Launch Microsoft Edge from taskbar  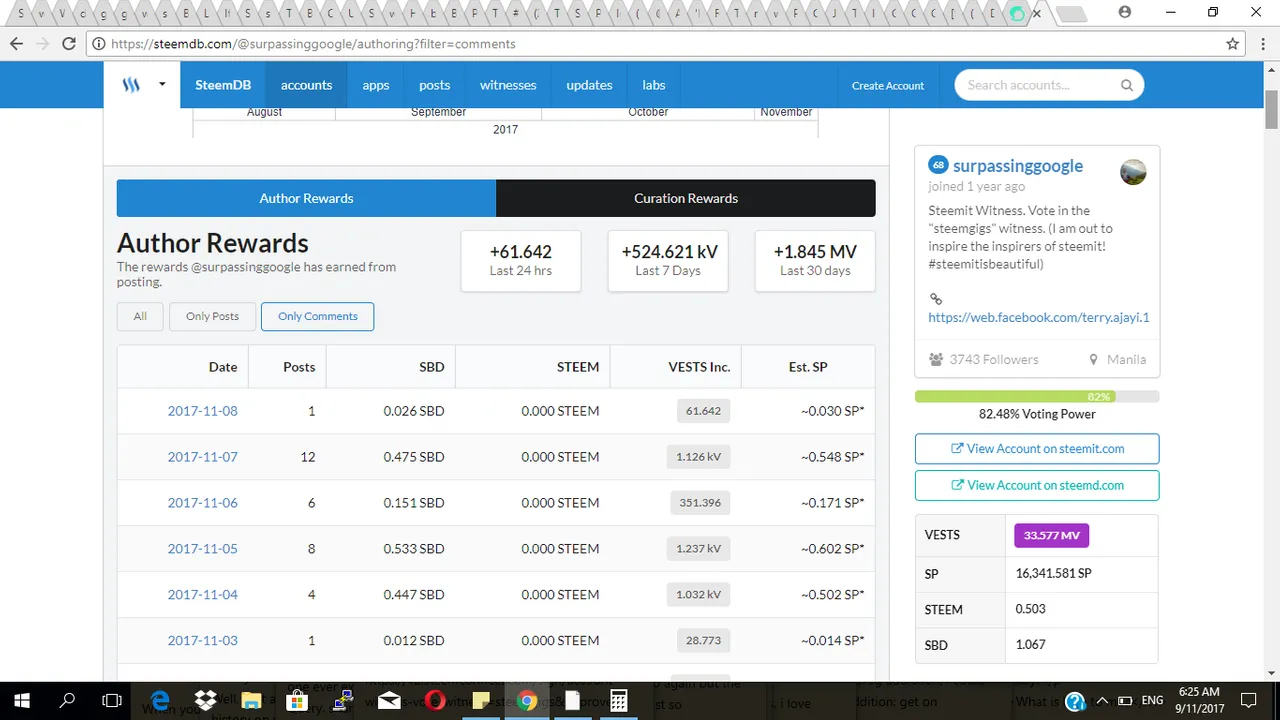(x=160, y=701)
